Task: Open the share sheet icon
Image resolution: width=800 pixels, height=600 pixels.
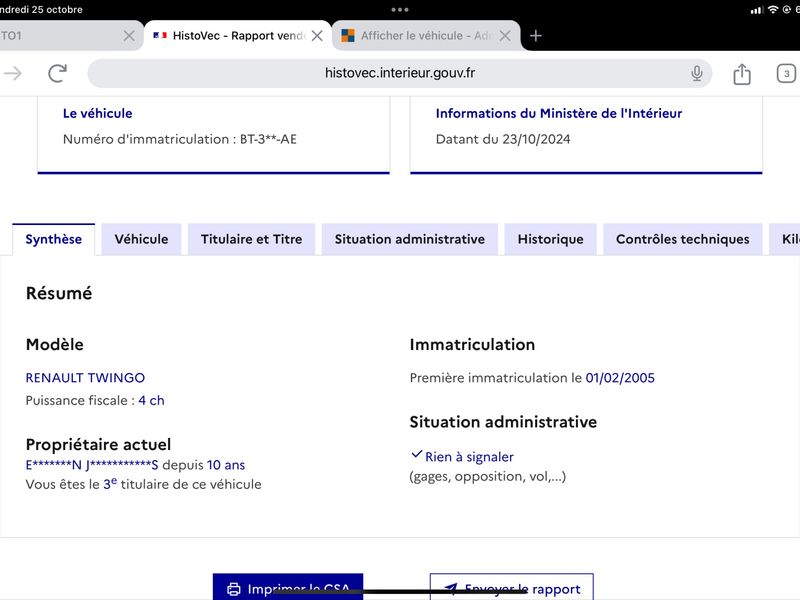Action: coord(742,73)
